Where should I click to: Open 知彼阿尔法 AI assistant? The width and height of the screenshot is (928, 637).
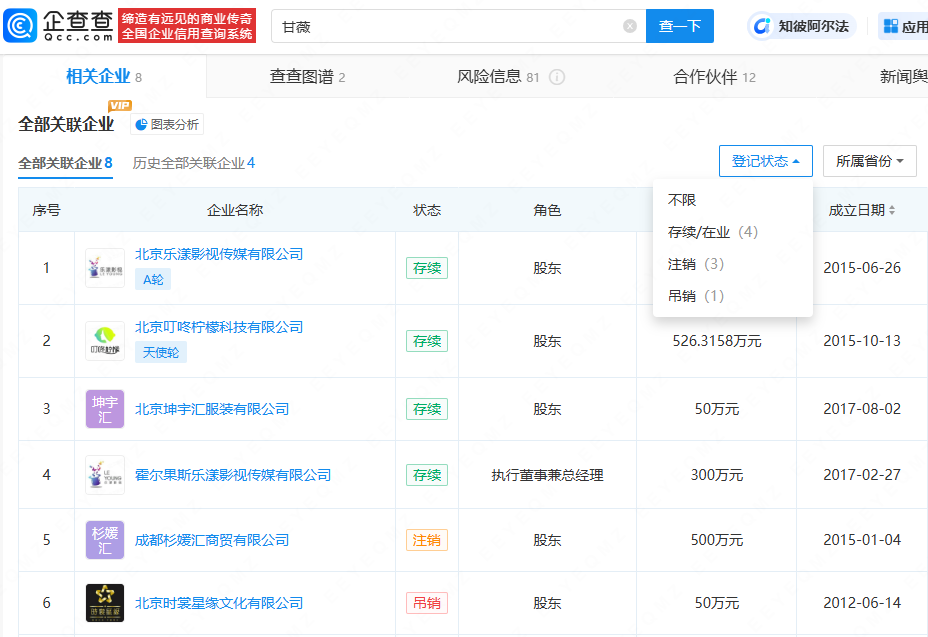pos(803,26)
